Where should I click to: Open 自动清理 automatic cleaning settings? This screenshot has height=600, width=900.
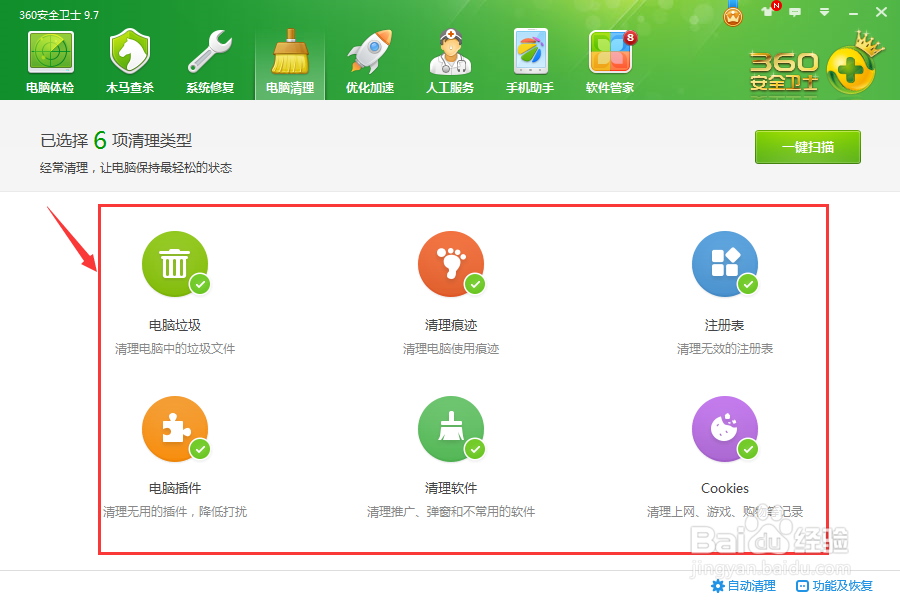[x=751, y=585]
